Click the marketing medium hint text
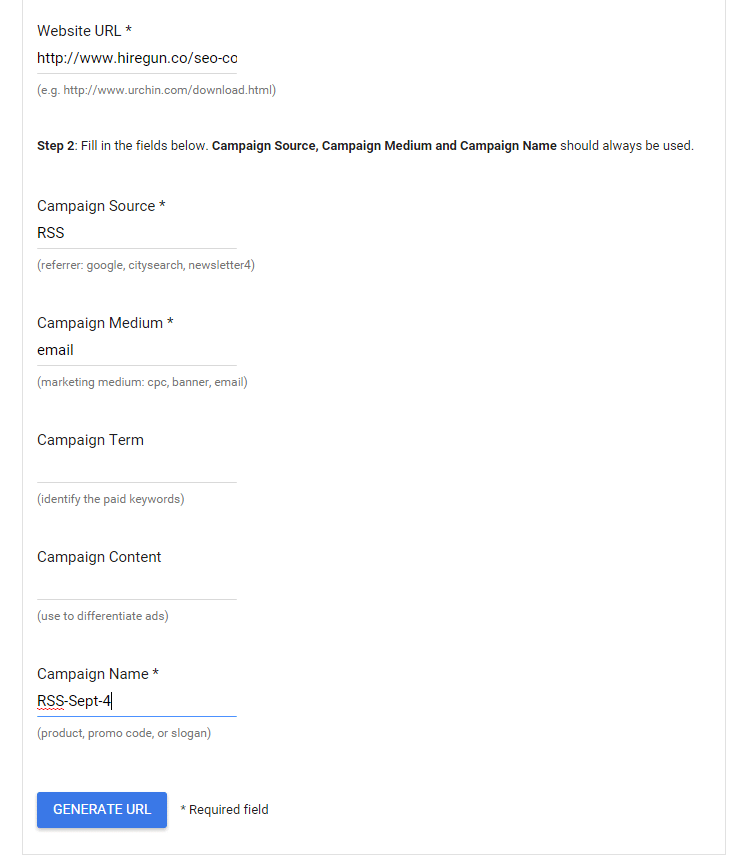The height and width of the screenshot is (864, 738). pos(142,382)
